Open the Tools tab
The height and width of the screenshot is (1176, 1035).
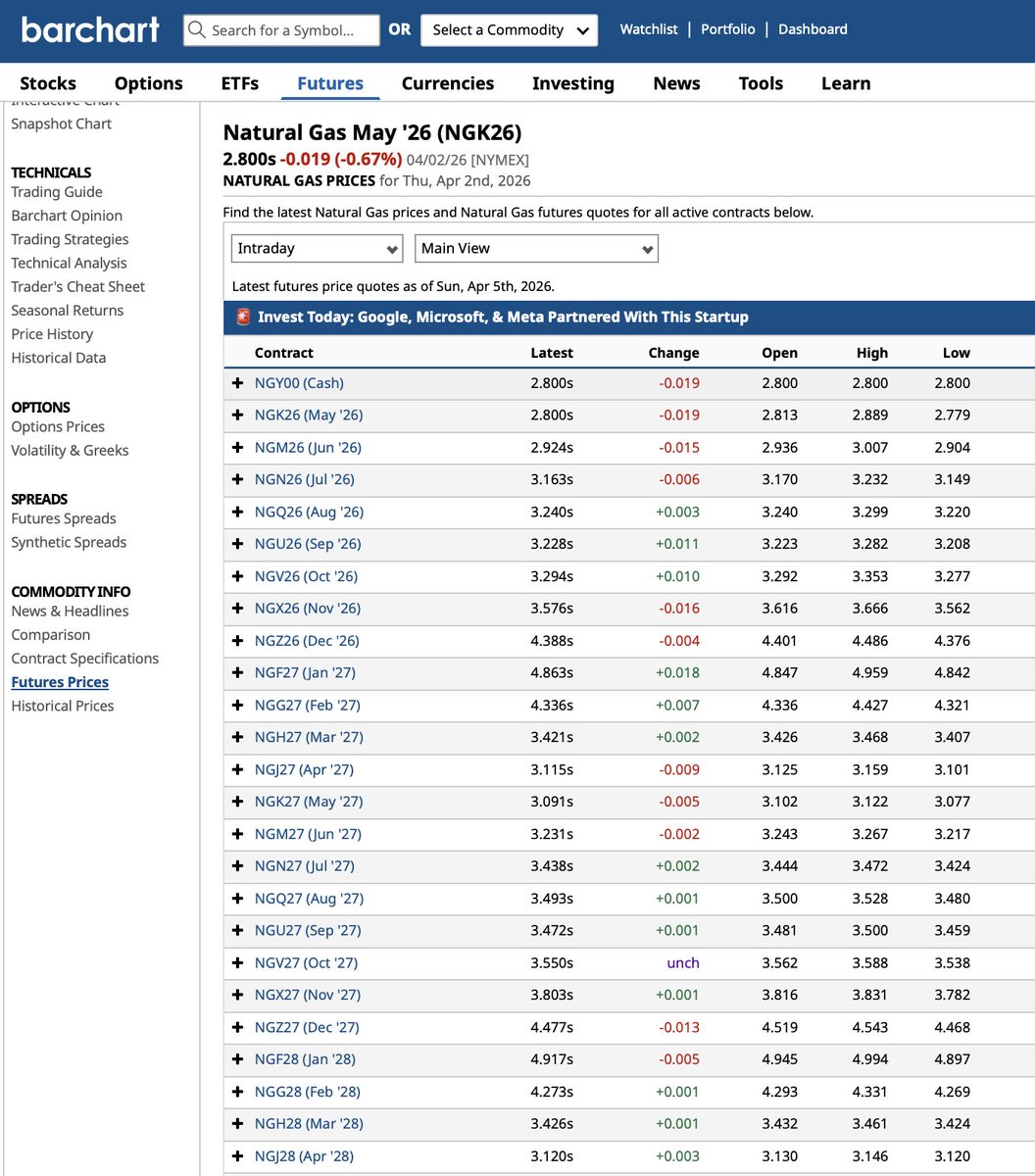(x=761, y=83)
